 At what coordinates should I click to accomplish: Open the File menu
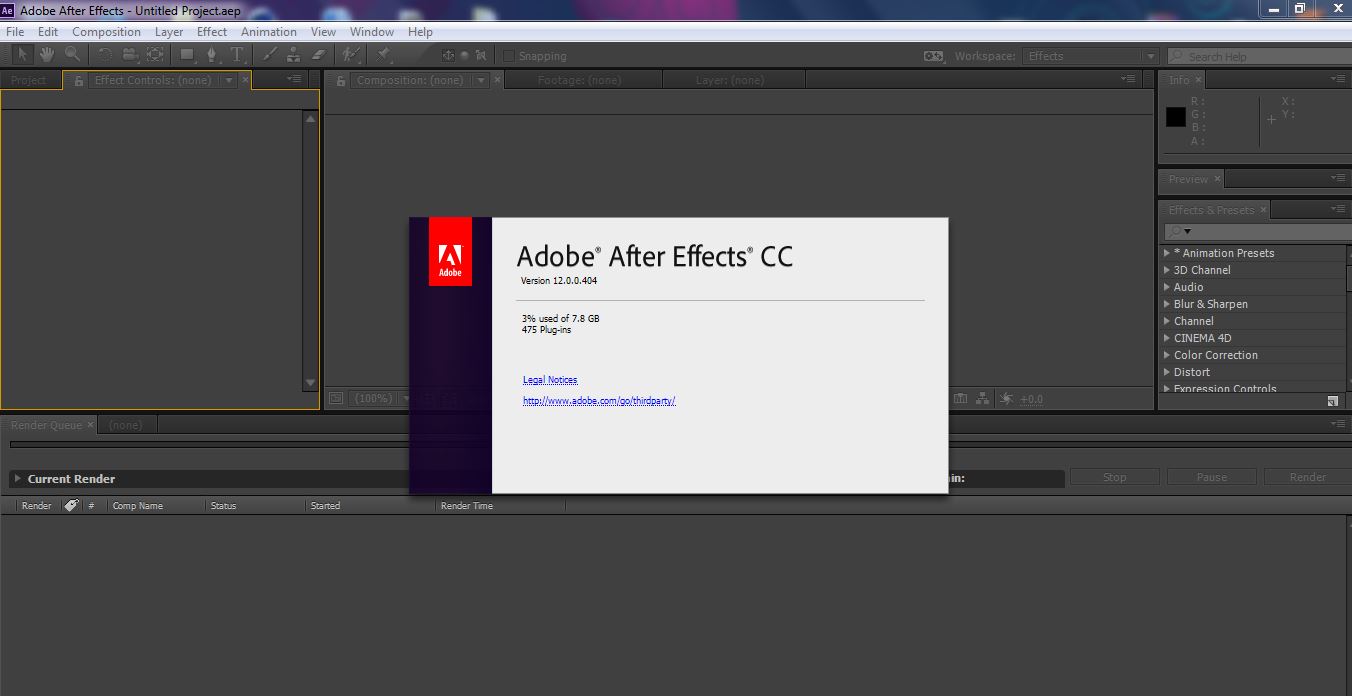15,31
